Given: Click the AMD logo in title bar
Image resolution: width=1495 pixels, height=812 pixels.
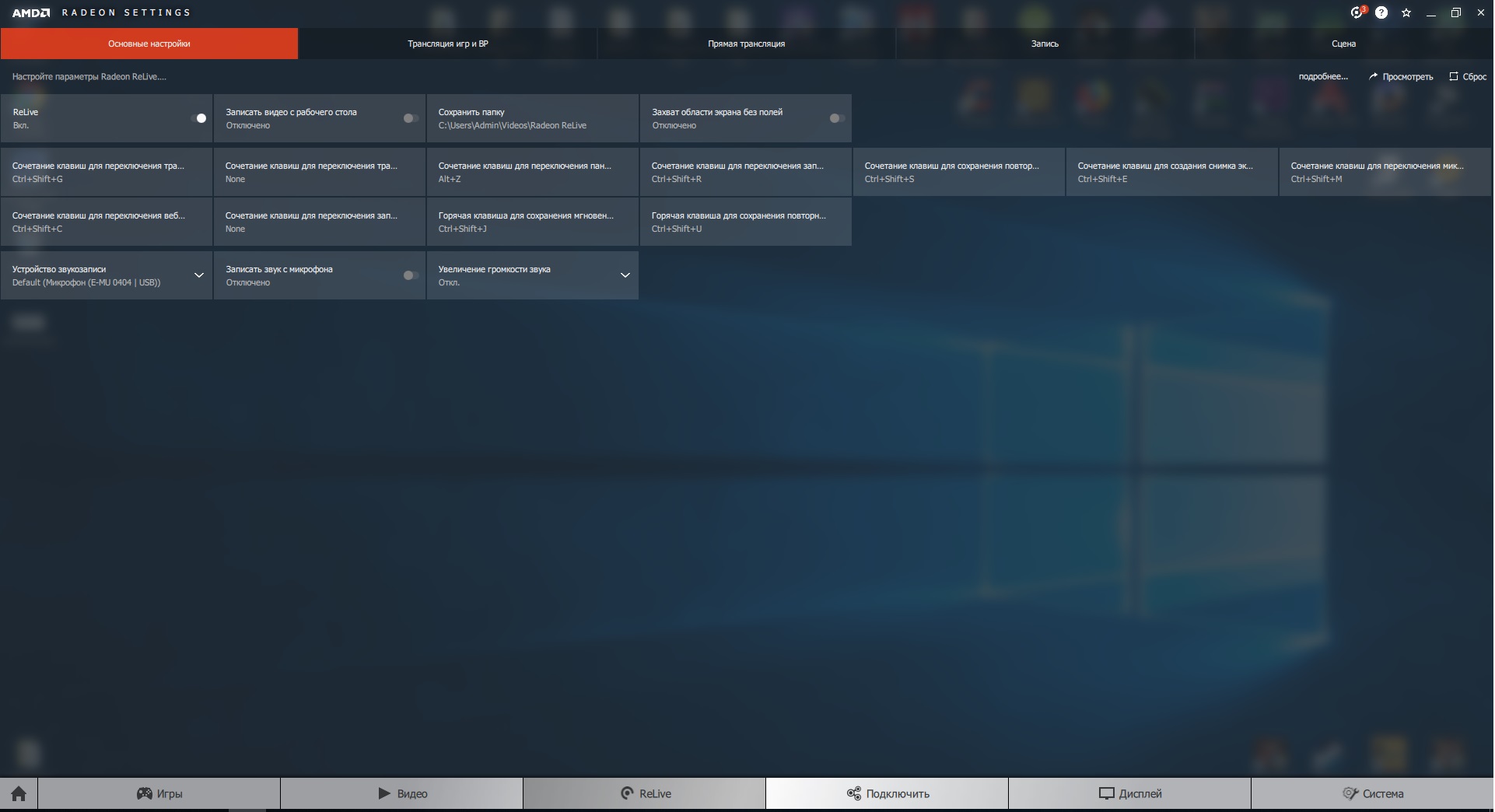Looking at the screenshot, I should click(31, 12).
